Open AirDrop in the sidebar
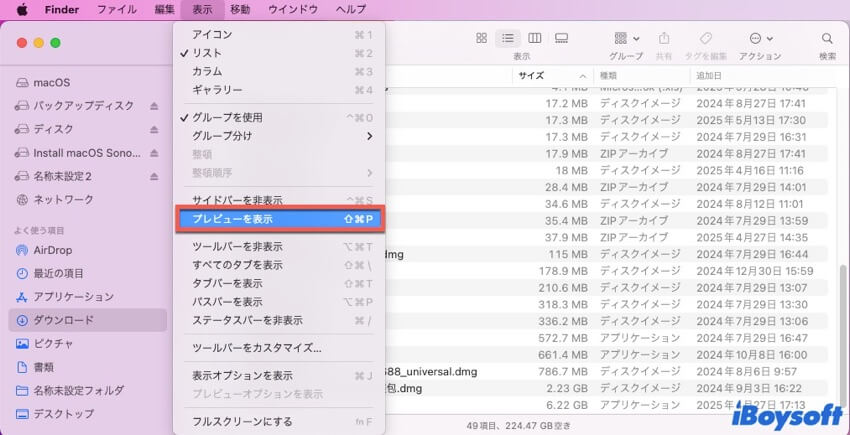This screenshot has width=850, height=435. tap(52, 250)
